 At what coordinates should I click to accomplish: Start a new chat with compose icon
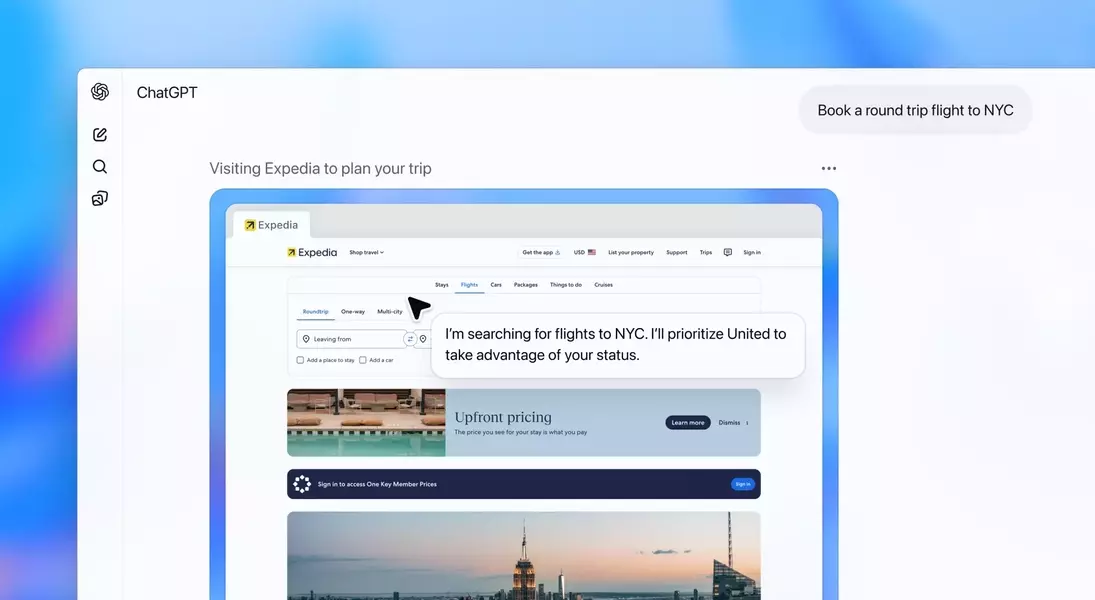(100, 135)
